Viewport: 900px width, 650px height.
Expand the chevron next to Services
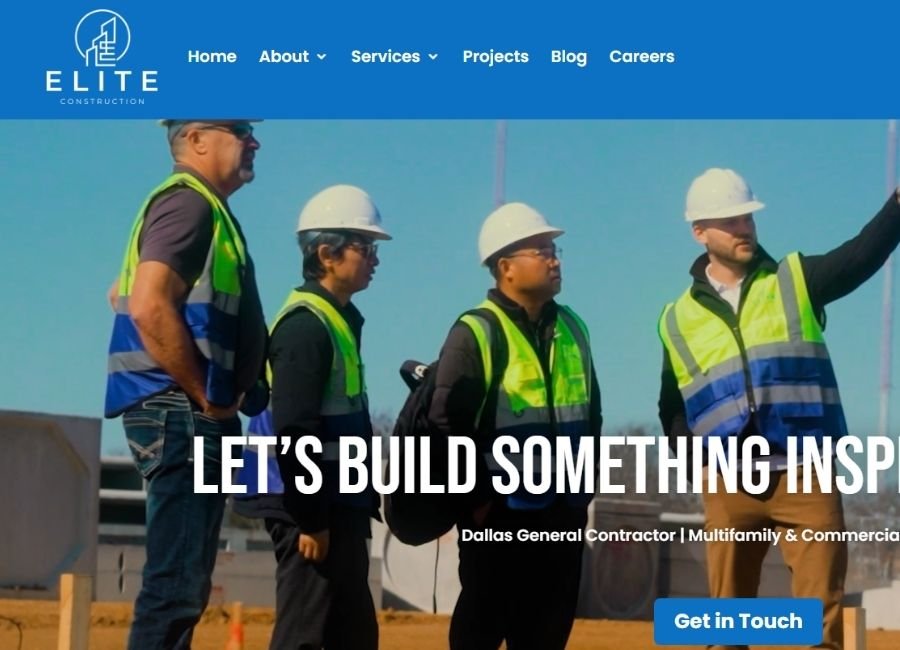click(433, 56)
